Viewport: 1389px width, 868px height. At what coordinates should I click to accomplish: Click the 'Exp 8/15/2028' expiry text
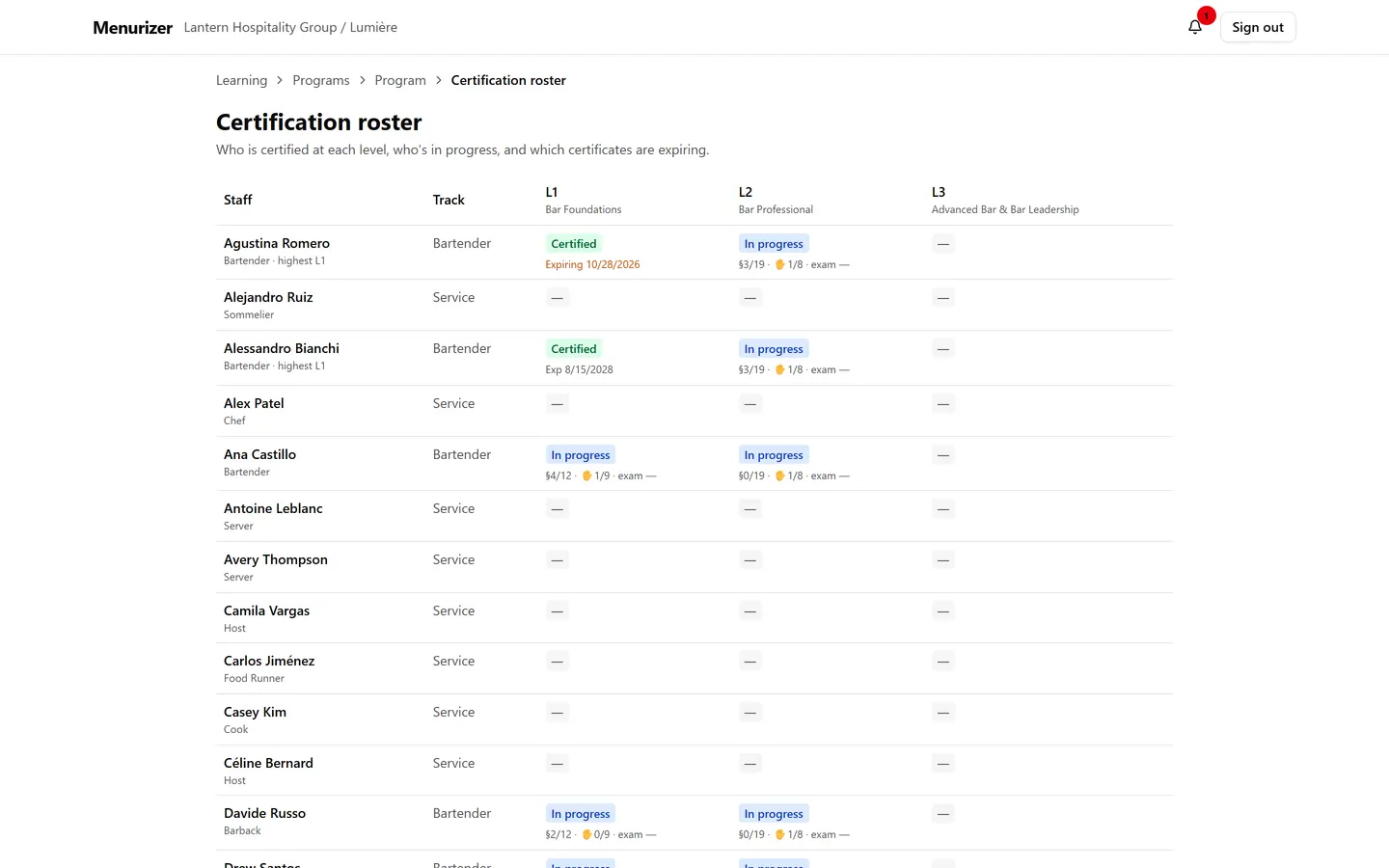tap(579, 369)
